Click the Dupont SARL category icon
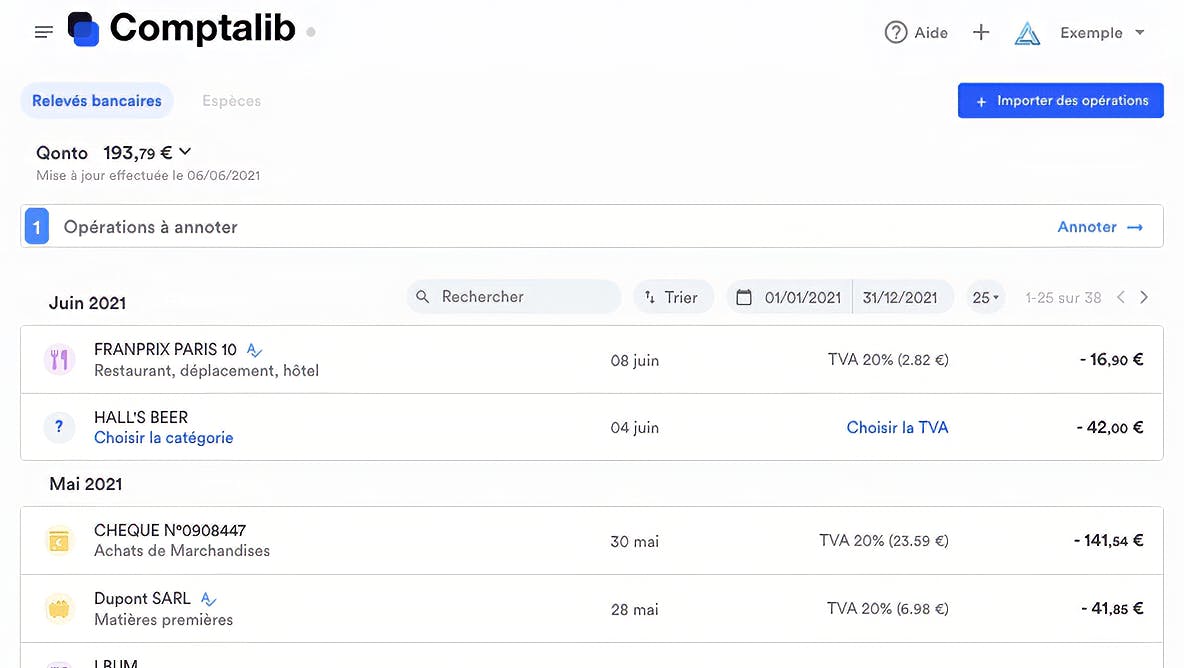This screenshot has width=1184, height=668. tap(59, 608)
